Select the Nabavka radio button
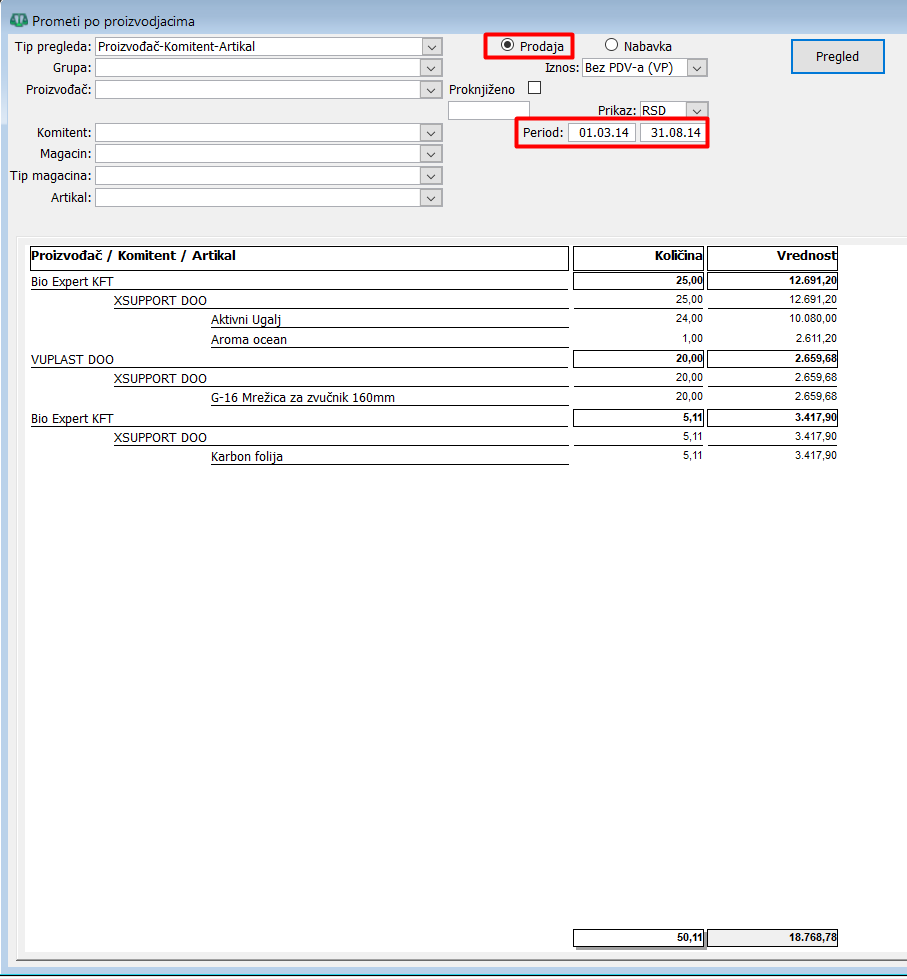Image resolution: width=907 pixels, height=979 pixels. point(611,45)
